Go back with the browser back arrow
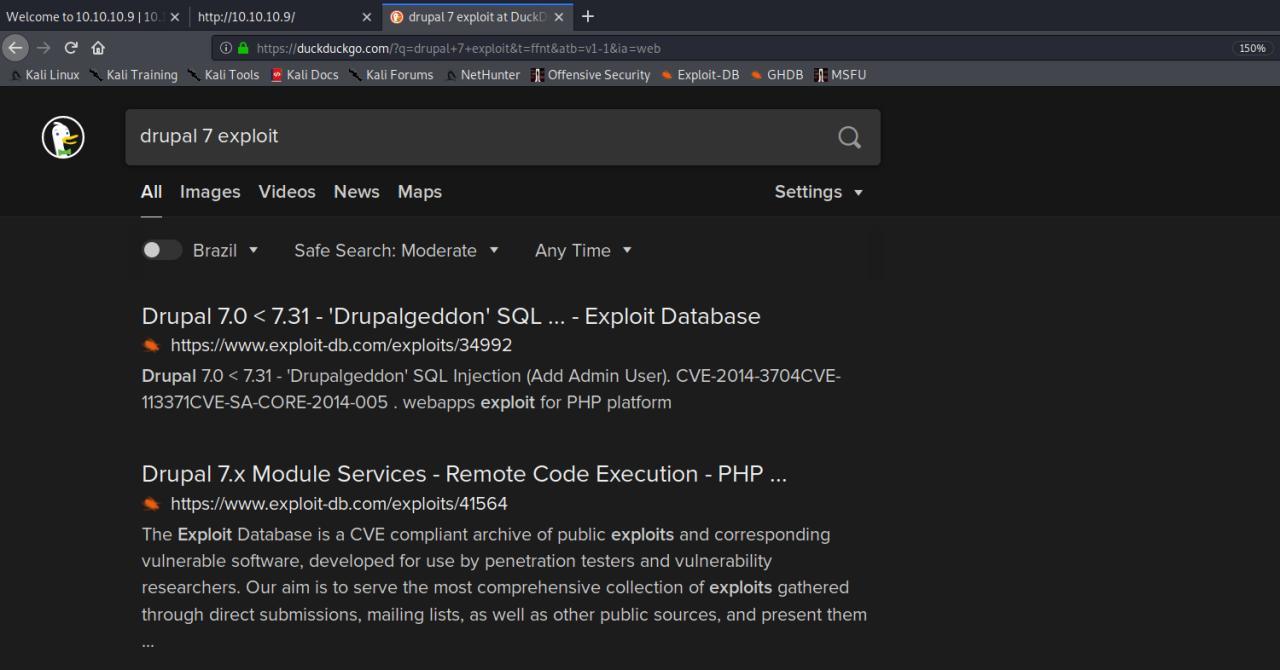 [14, 47]
